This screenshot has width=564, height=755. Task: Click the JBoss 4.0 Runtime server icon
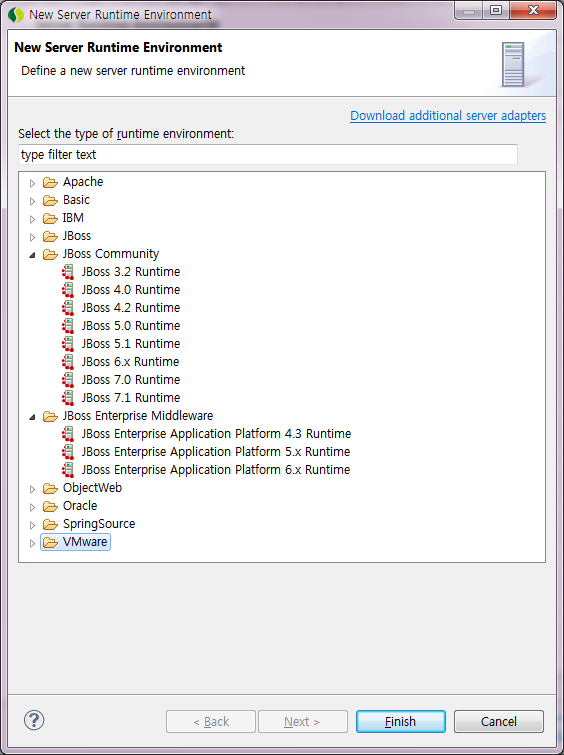point(68,290)
